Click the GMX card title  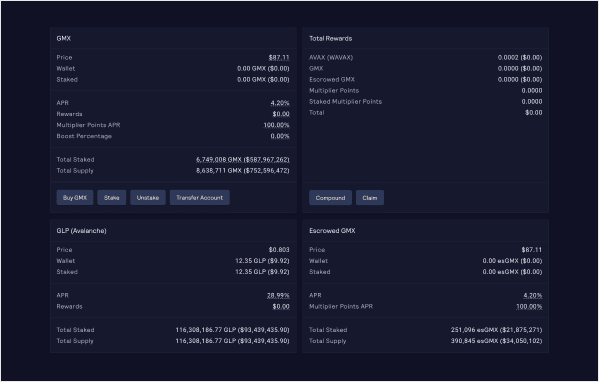tap(63, 39)
